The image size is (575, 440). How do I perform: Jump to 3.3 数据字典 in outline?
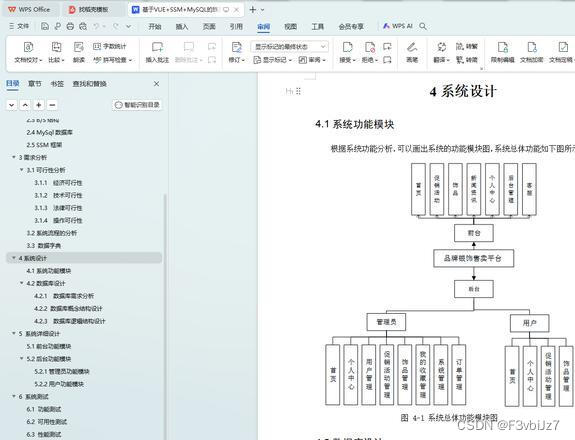[44, 245]
